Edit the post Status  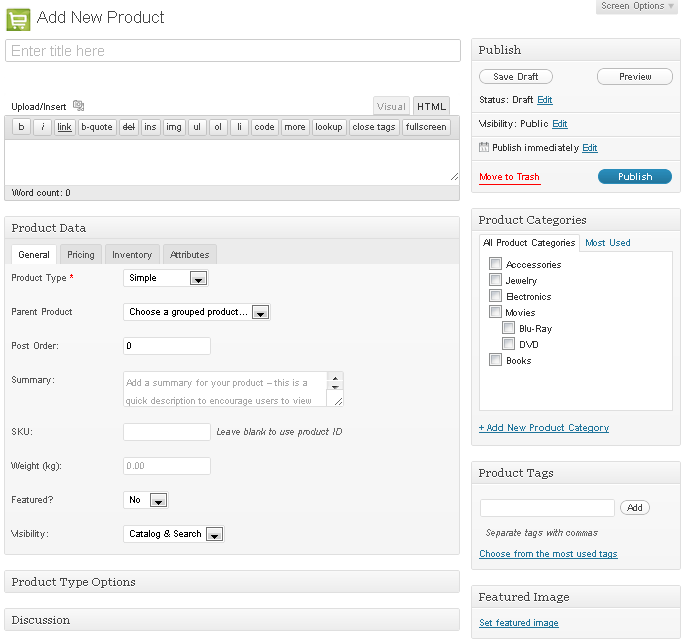[545, 100]
